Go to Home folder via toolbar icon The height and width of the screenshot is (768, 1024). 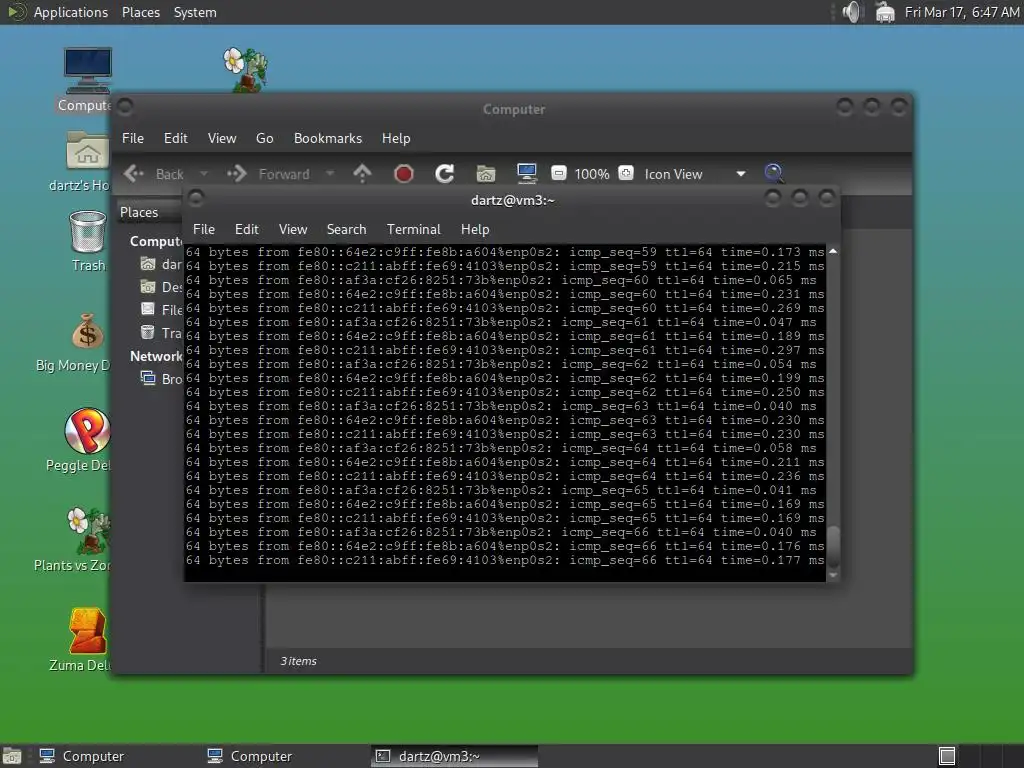coord(486,174)
